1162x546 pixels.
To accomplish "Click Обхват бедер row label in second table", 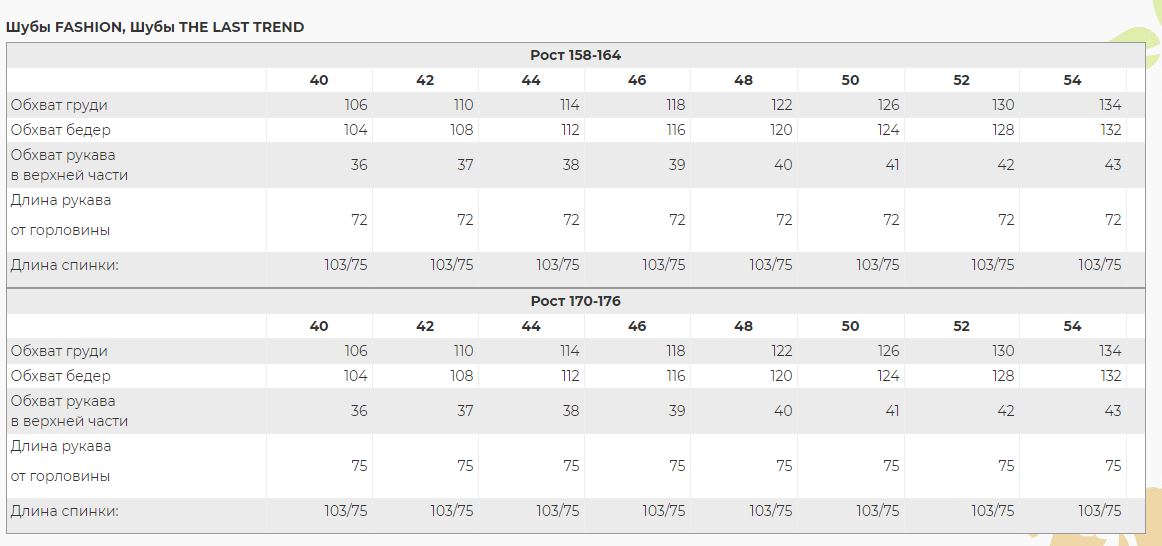I will 61,376.
